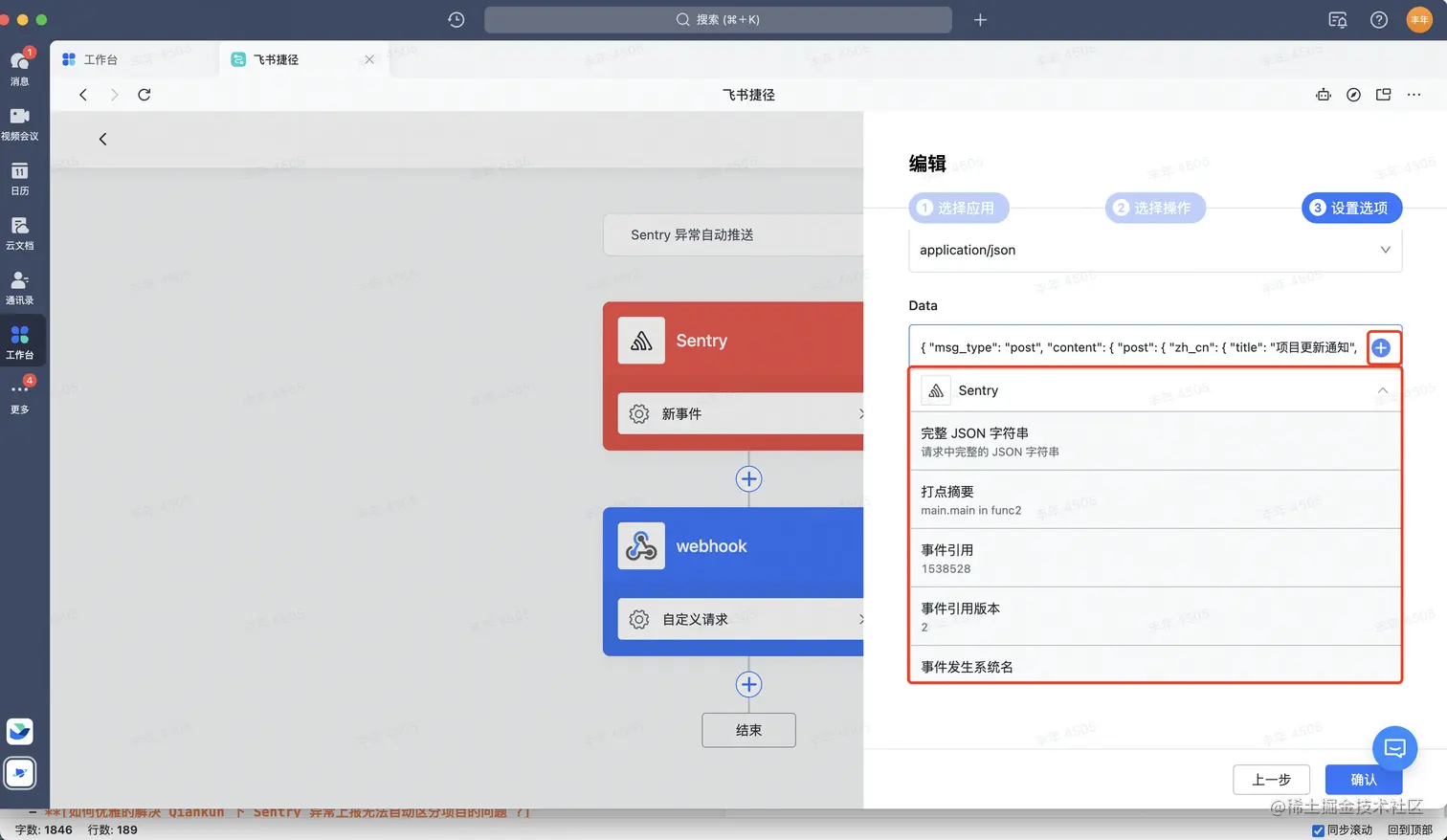The image size is (1447, 840).
Task: Go back with the browser back arrow
Action: (83, 95)
